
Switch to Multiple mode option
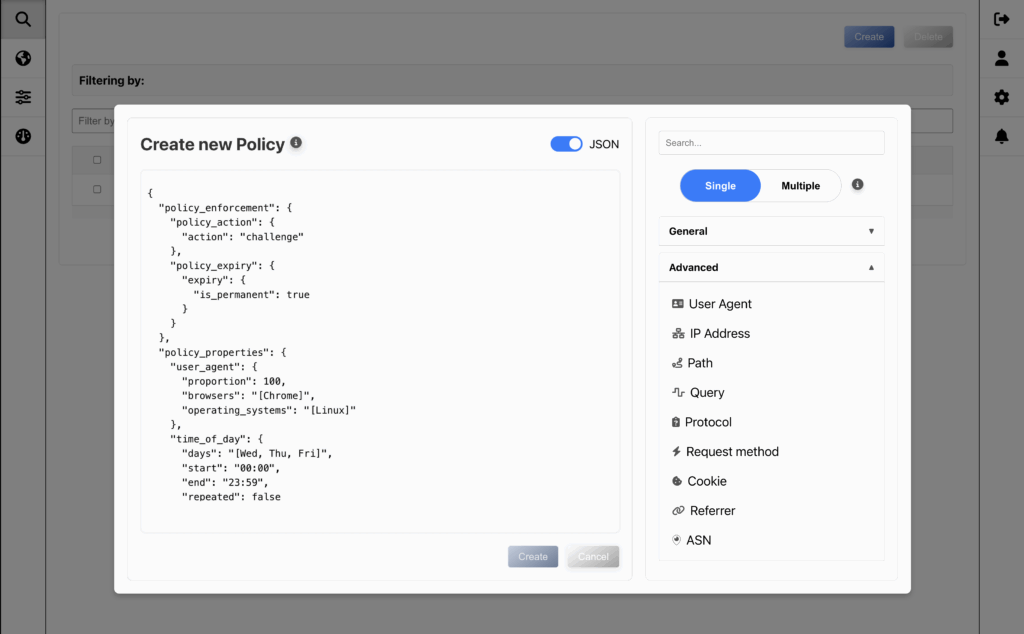coord(800,186)
